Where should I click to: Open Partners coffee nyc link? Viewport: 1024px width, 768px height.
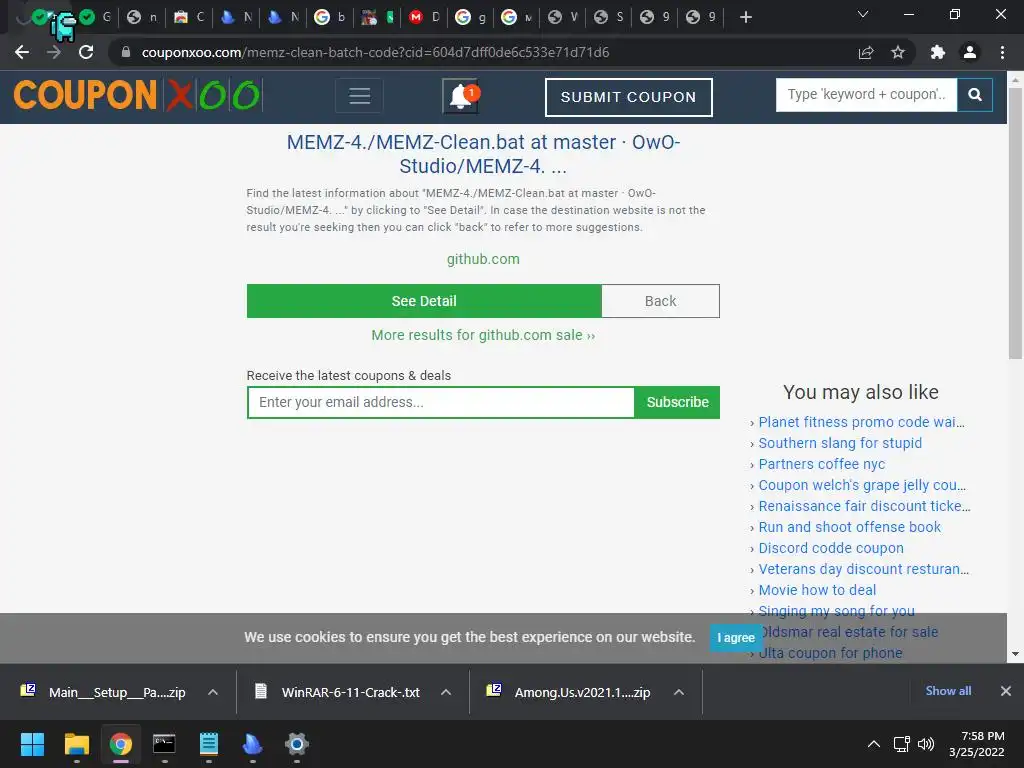click(822, 464)
